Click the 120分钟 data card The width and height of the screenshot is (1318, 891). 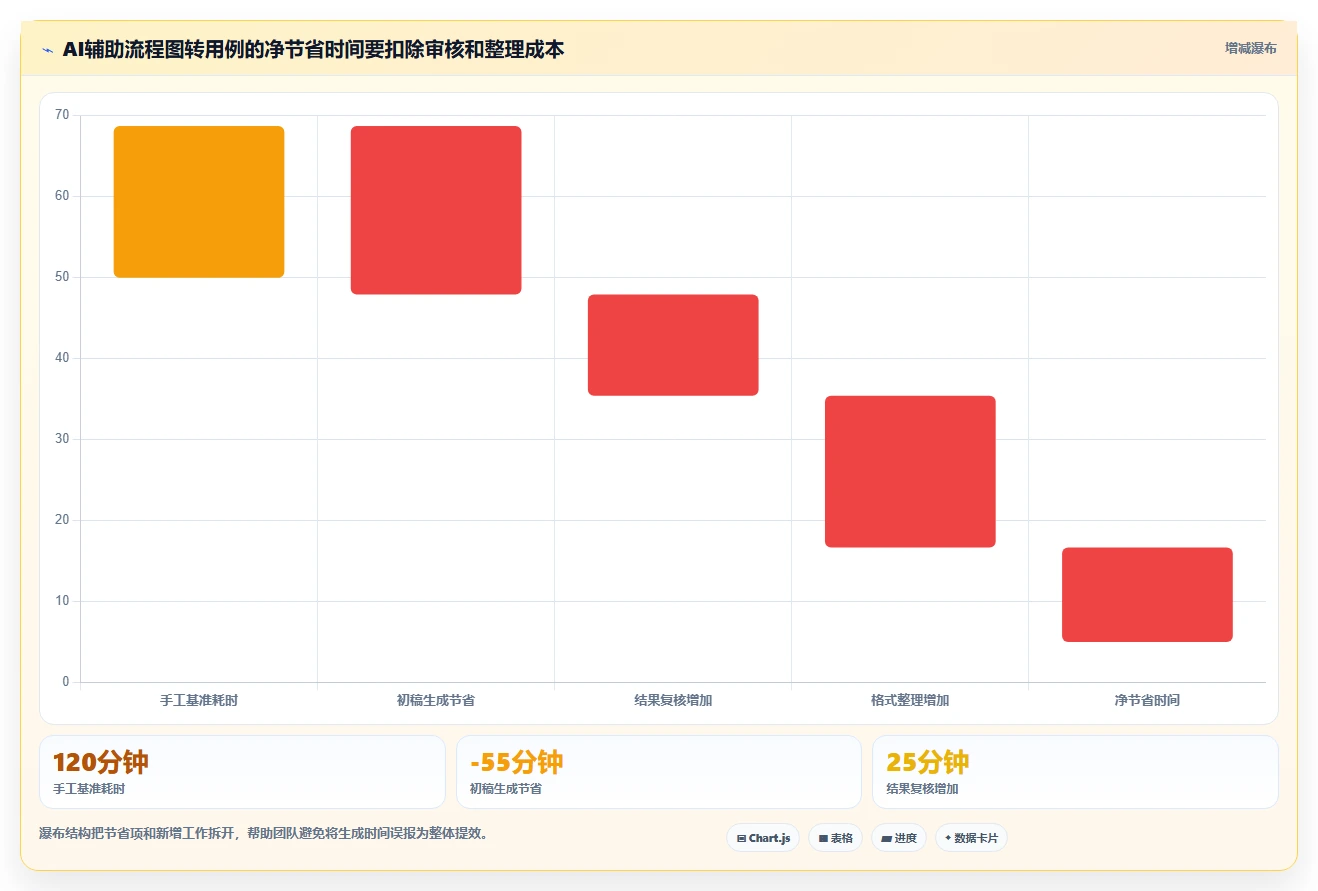[242, 772]
